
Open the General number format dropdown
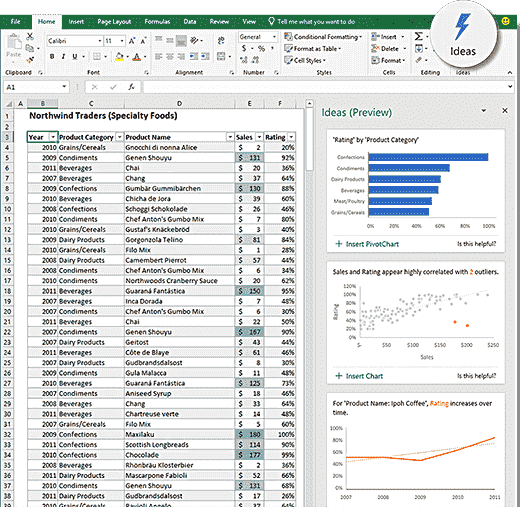tap(274, 37)
